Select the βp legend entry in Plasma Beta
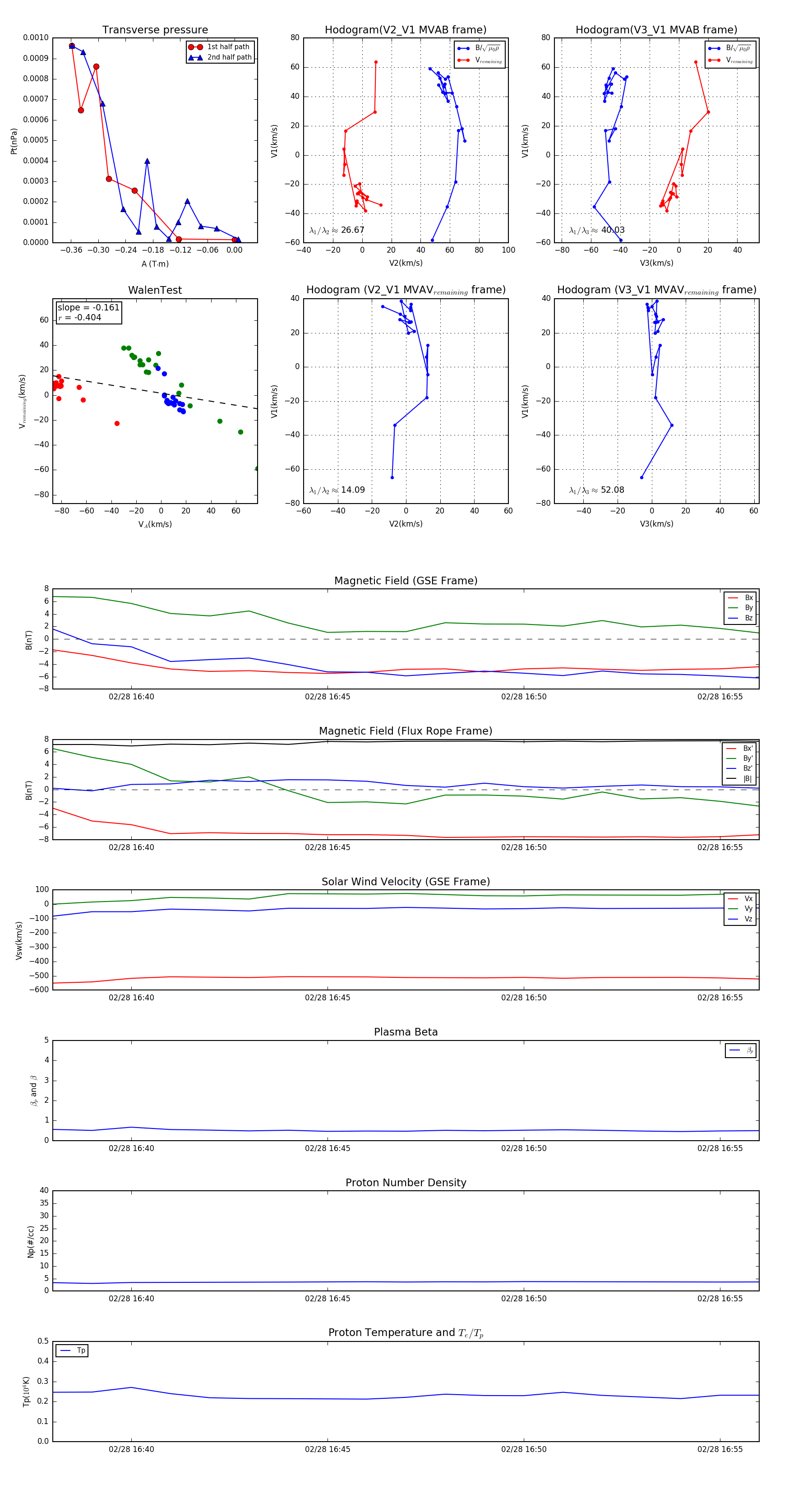 click(741, 1050)
